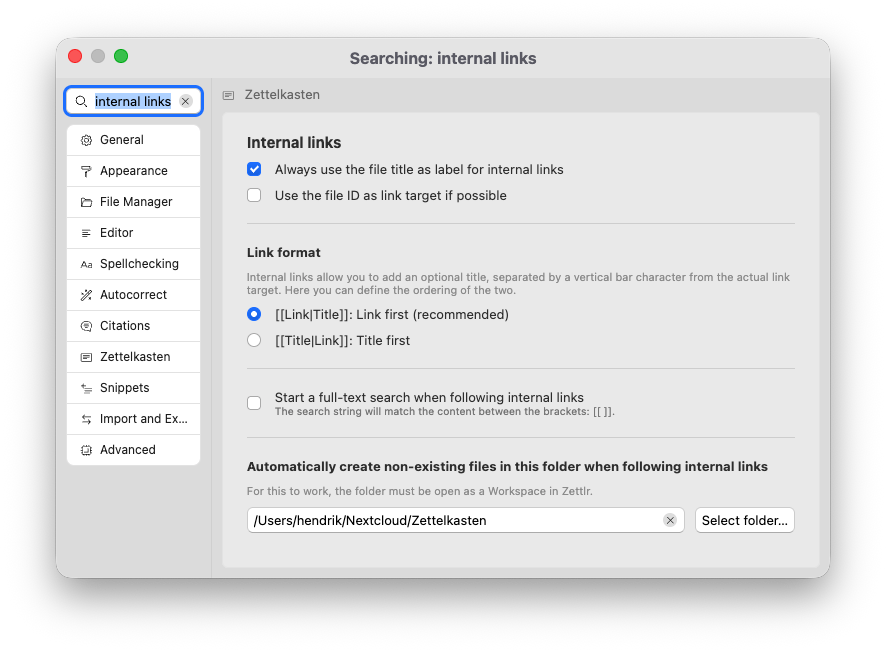This screenshot has height=652, width=886.
Task: Select the Spellchecking 'Aa' icon
Action: [x=86, y=264]
